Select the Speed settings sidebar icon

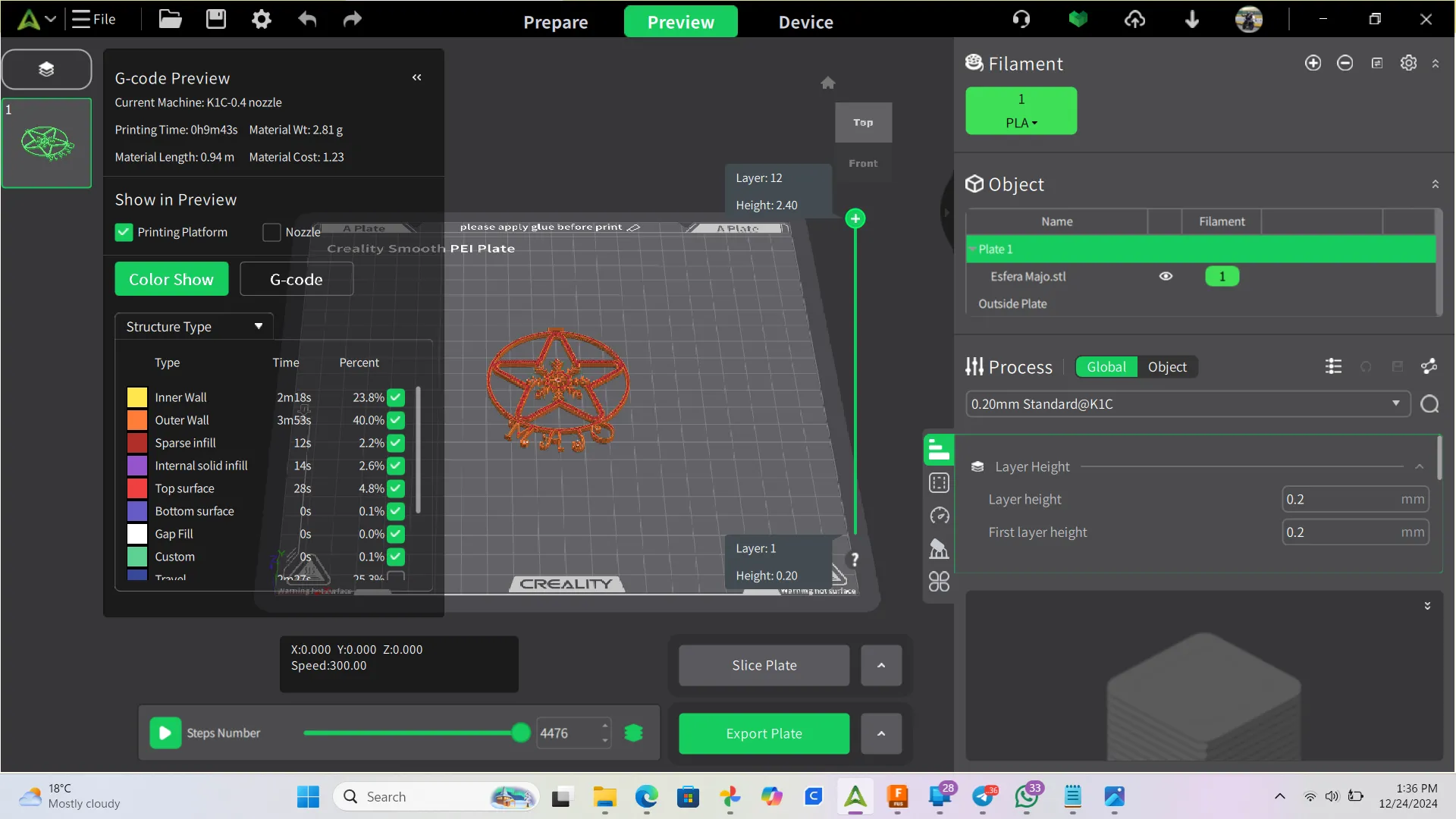[938, 516]
